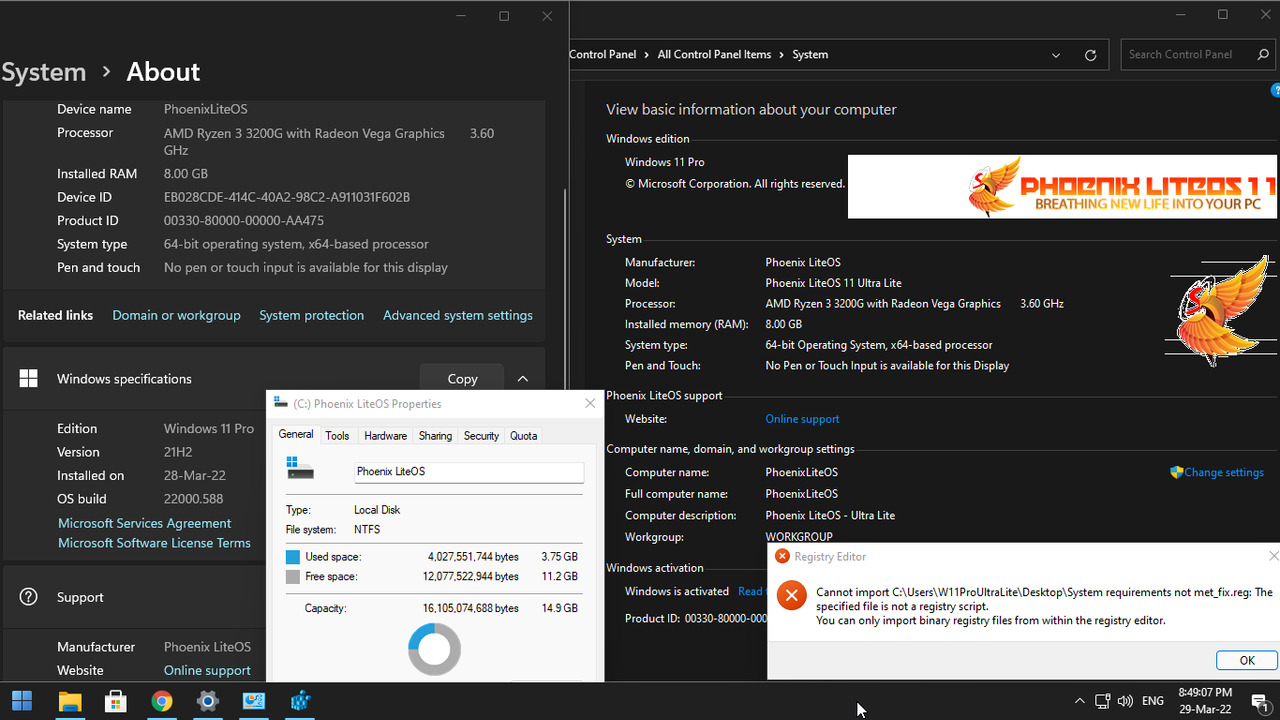Click the Support question mark icon
This screenshot has width=1280, height=720.
pos(29,597)
